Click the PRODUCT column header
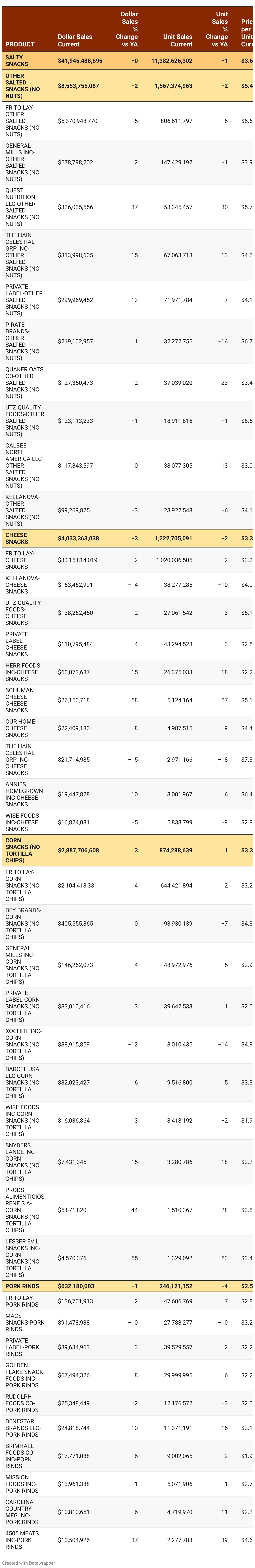The height and width of the screenshot is (1568, 255). click(x=20, y=44)
